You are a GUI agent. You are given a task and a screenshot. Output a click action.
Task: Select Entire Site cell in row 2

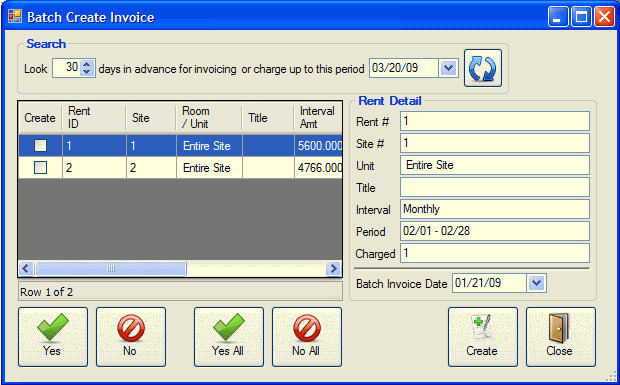[209, 168]
